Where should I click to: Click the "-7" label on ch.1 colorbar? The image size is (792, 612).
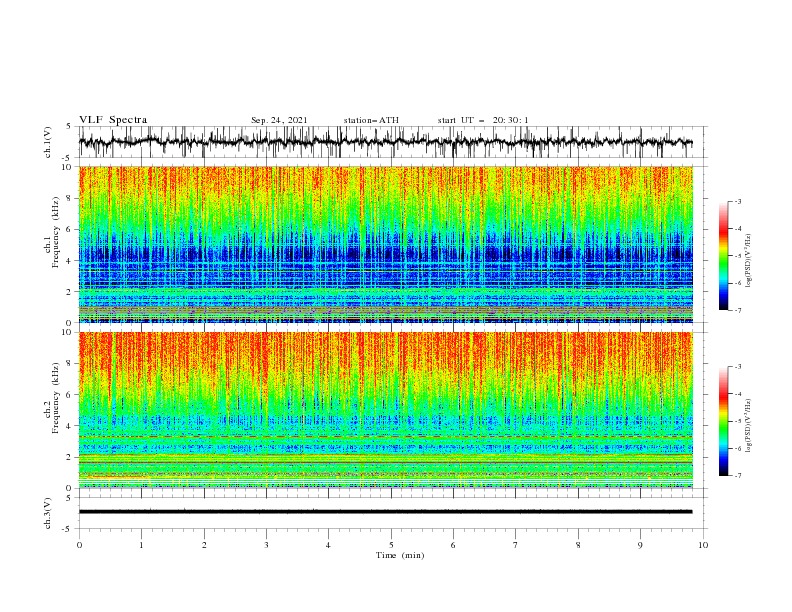(x=737, y=310)
